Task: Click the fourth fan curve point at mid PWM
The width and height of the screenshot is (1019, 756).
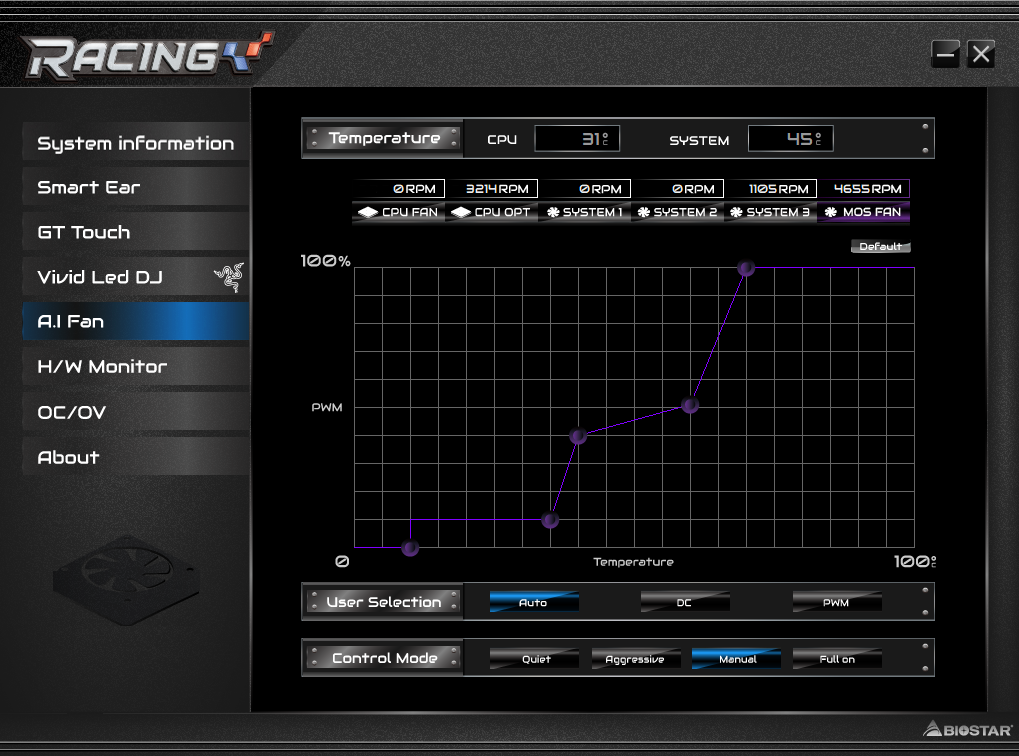Action: pos(690,405)
